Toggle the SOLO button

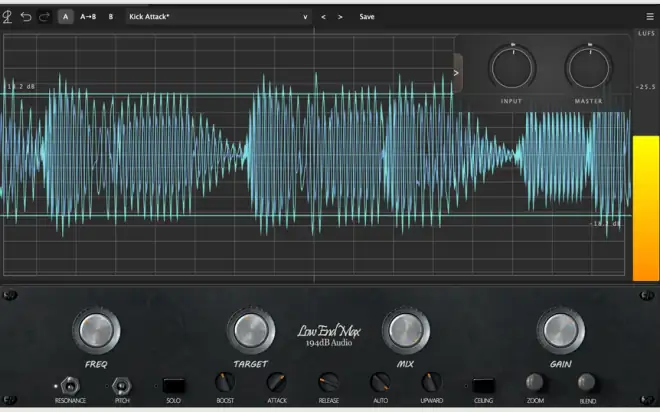click(173, 385)
